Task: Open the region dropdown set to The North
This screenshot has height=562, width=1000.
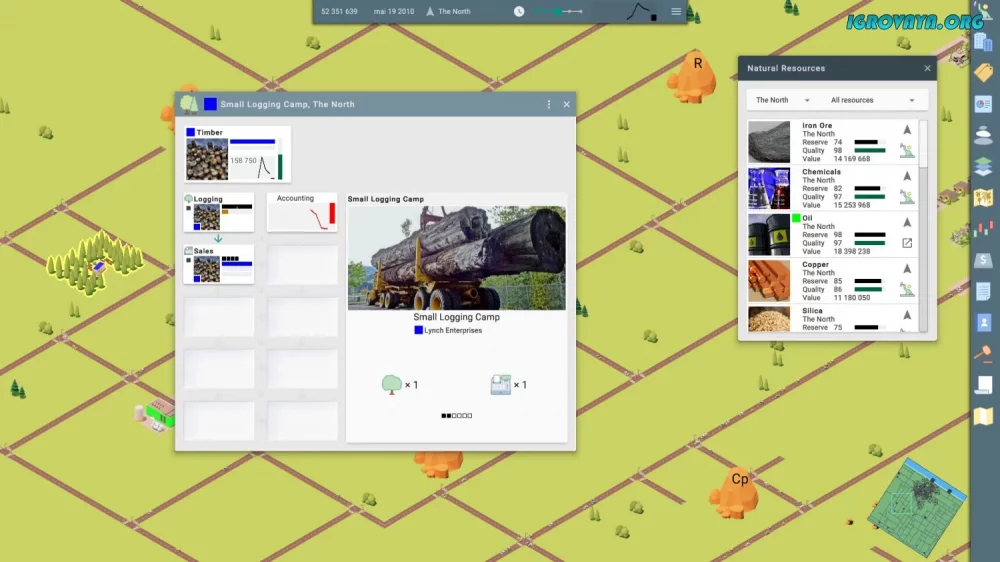Action: point(782,100)
